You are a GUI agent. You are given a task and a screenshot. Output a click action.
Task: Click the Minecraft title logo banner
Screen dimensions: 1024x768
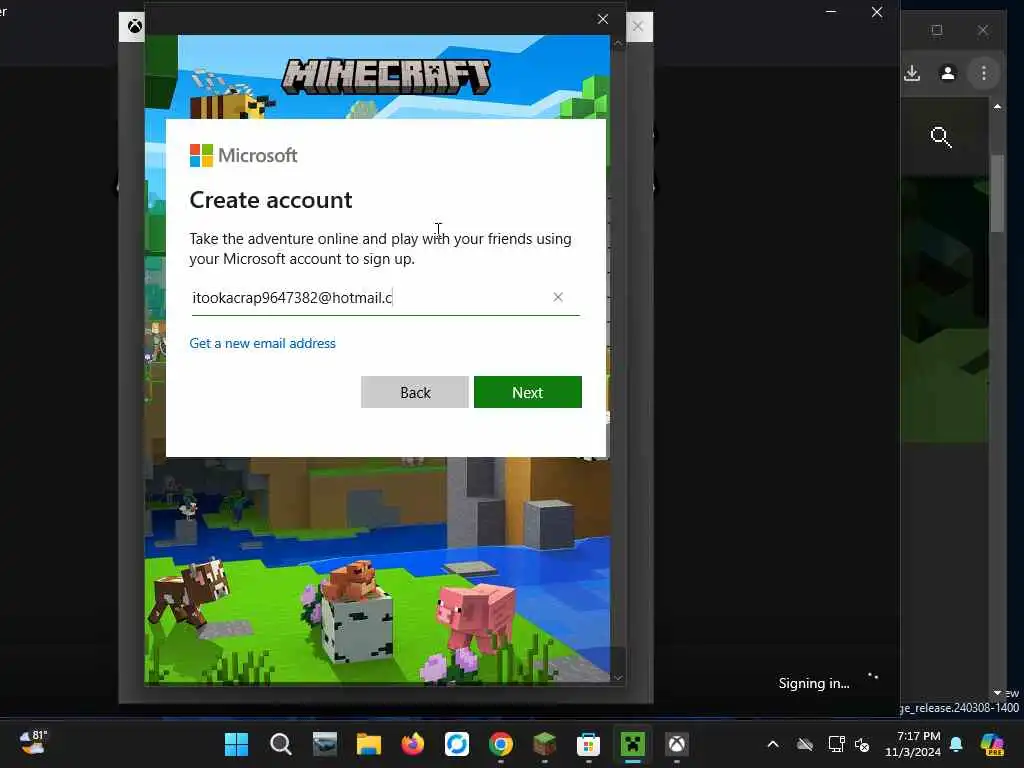coord(386,76)
